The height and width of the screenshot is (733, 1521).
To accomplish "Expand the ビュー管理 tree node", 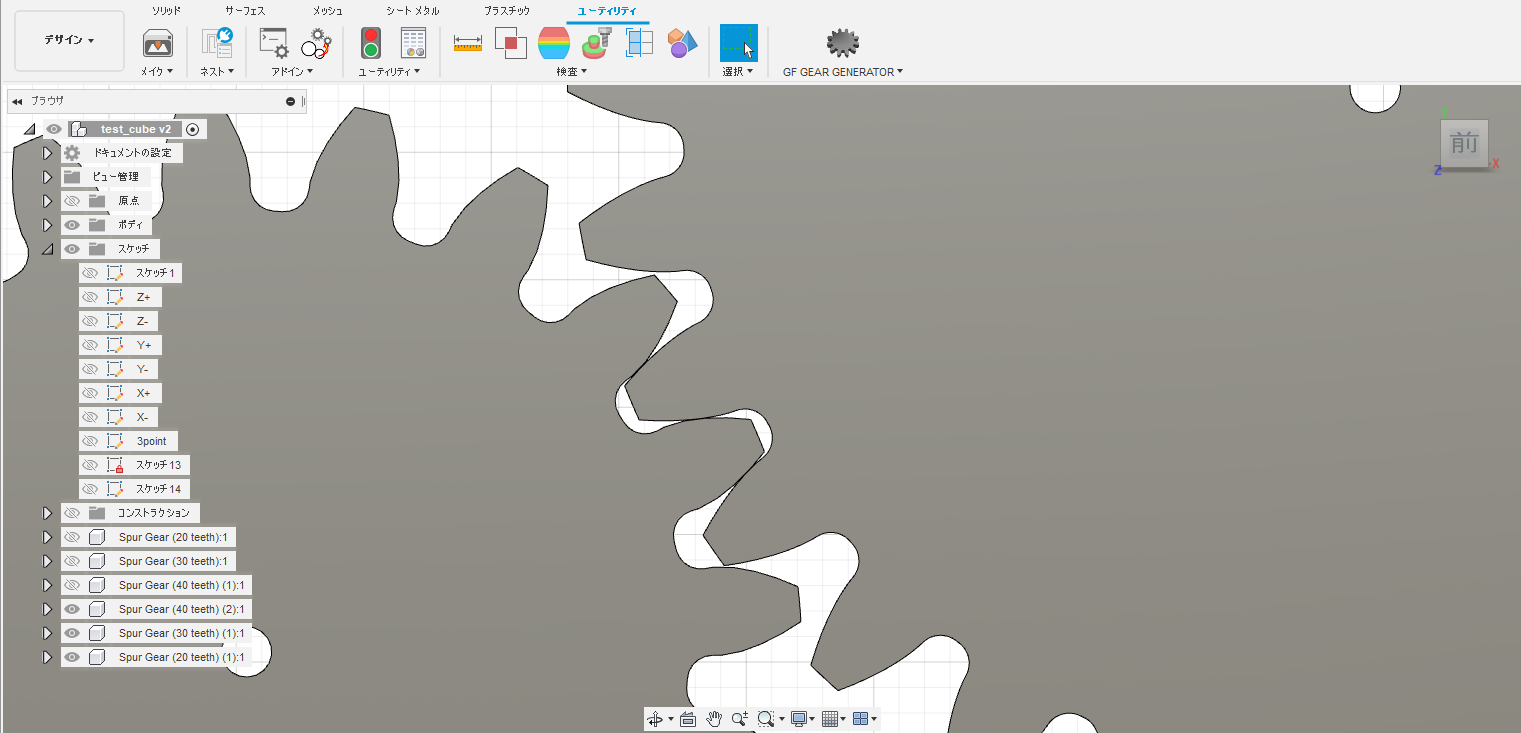I will click(x=47, y=177).
